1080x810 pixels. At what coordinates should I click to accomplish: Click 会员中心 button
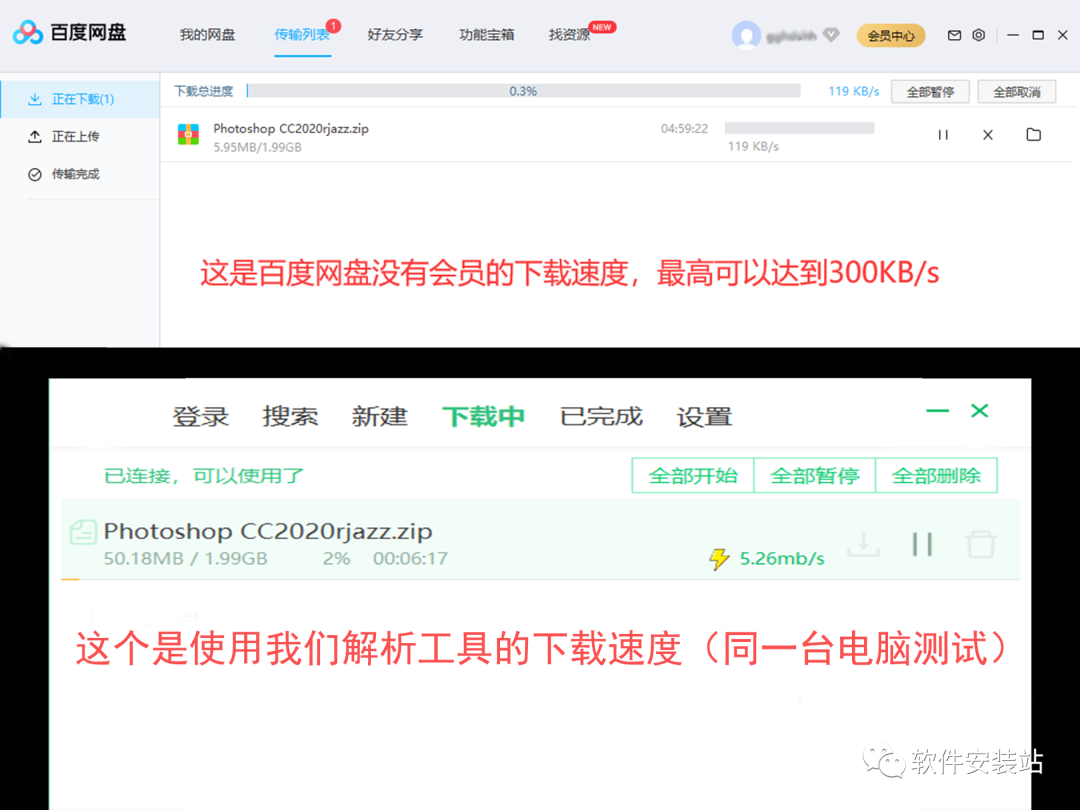[891, 35]
